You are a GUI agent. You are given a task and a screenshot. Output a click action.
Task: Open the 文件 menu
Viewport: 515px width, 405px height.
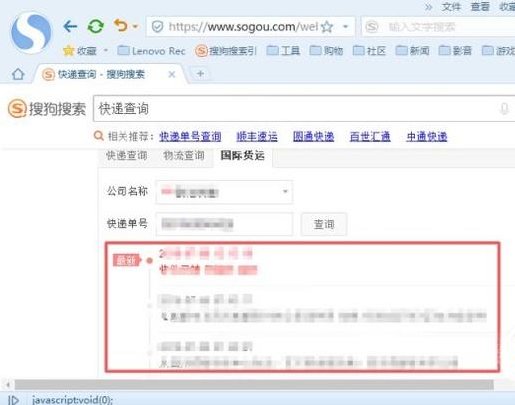tap(451, 7)
